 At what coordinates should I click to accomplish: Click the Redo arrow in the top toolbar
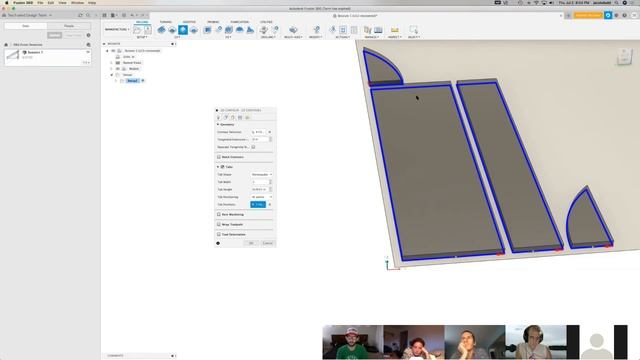[x=143, y=15]
